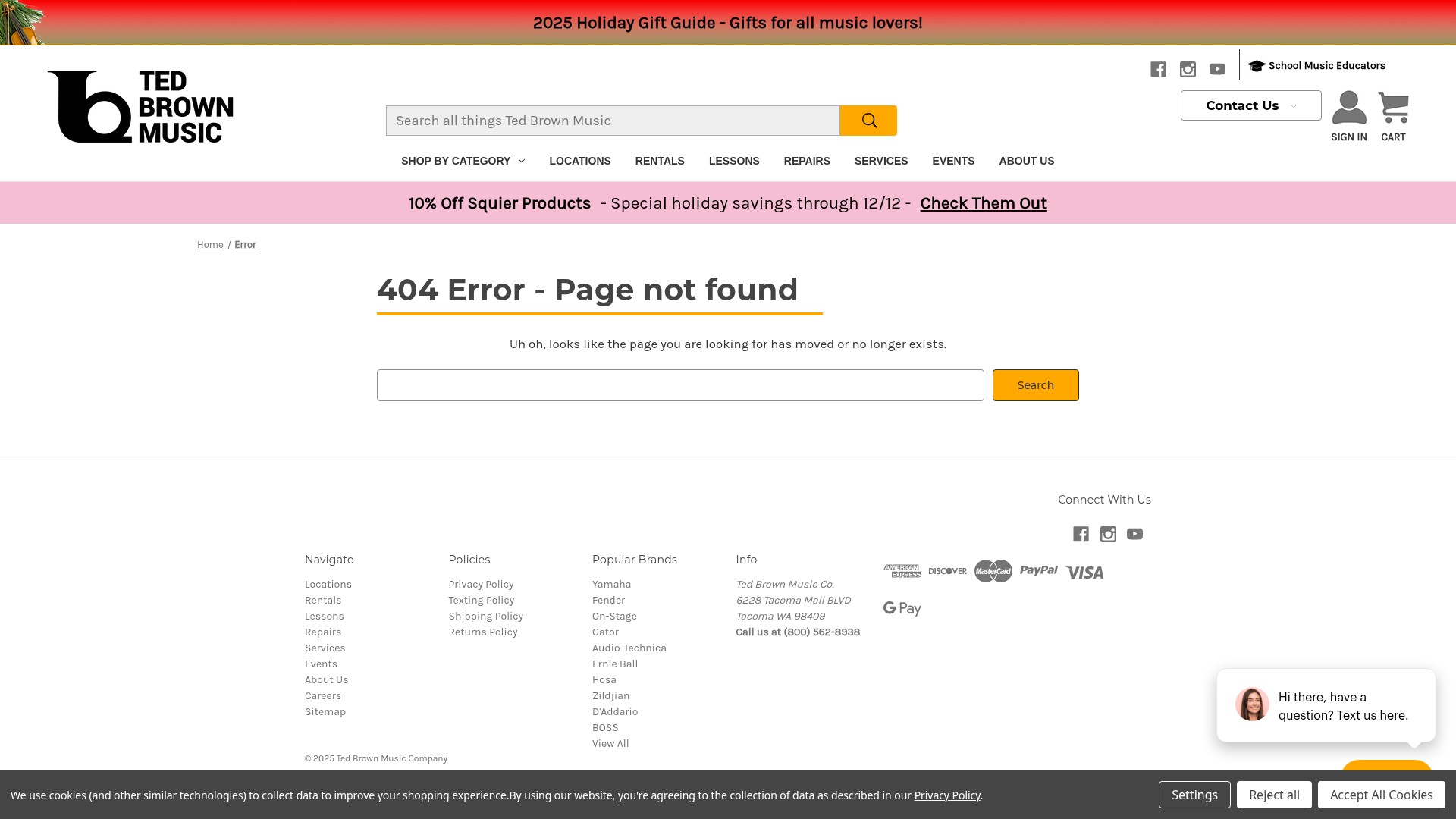Open the Fender brand link
This screenshot has width=1456, height=819.
click(608, 601)
